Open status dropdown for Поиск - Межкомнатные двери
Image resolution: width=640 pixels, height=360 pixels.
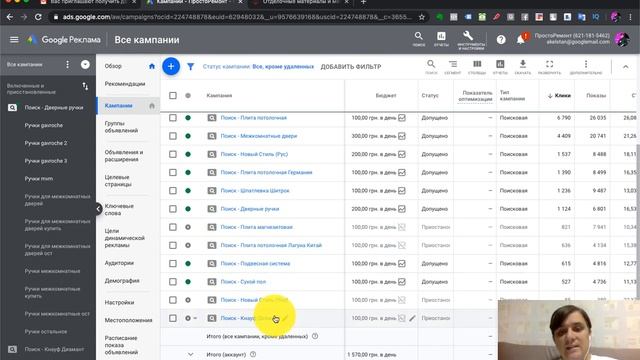[x=188, y=136]
